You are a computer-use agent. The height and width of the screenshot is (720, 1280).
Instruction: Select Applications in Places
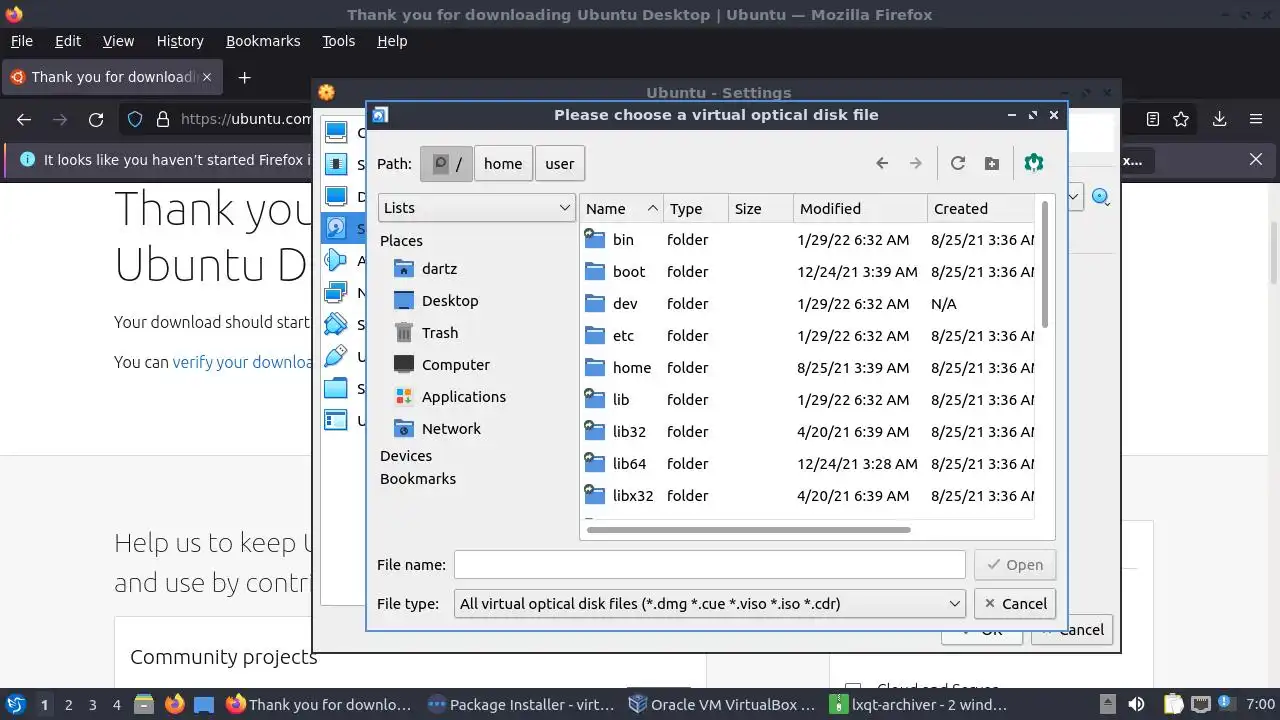pos(464,397)
